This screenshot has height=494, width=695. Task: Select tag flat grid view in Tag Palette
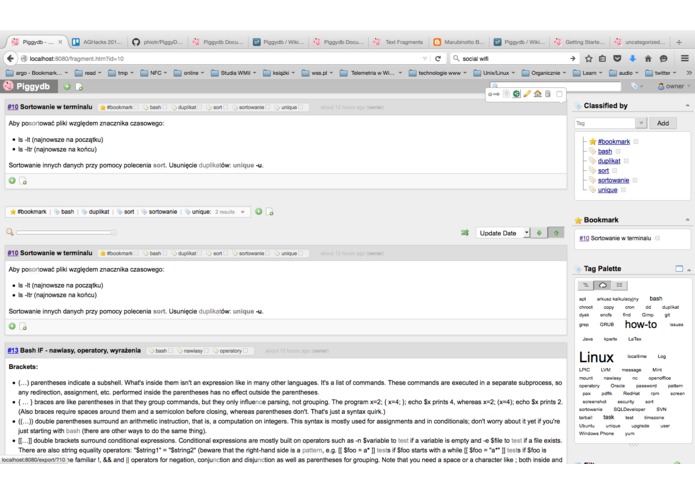click(x=620, y=285)
